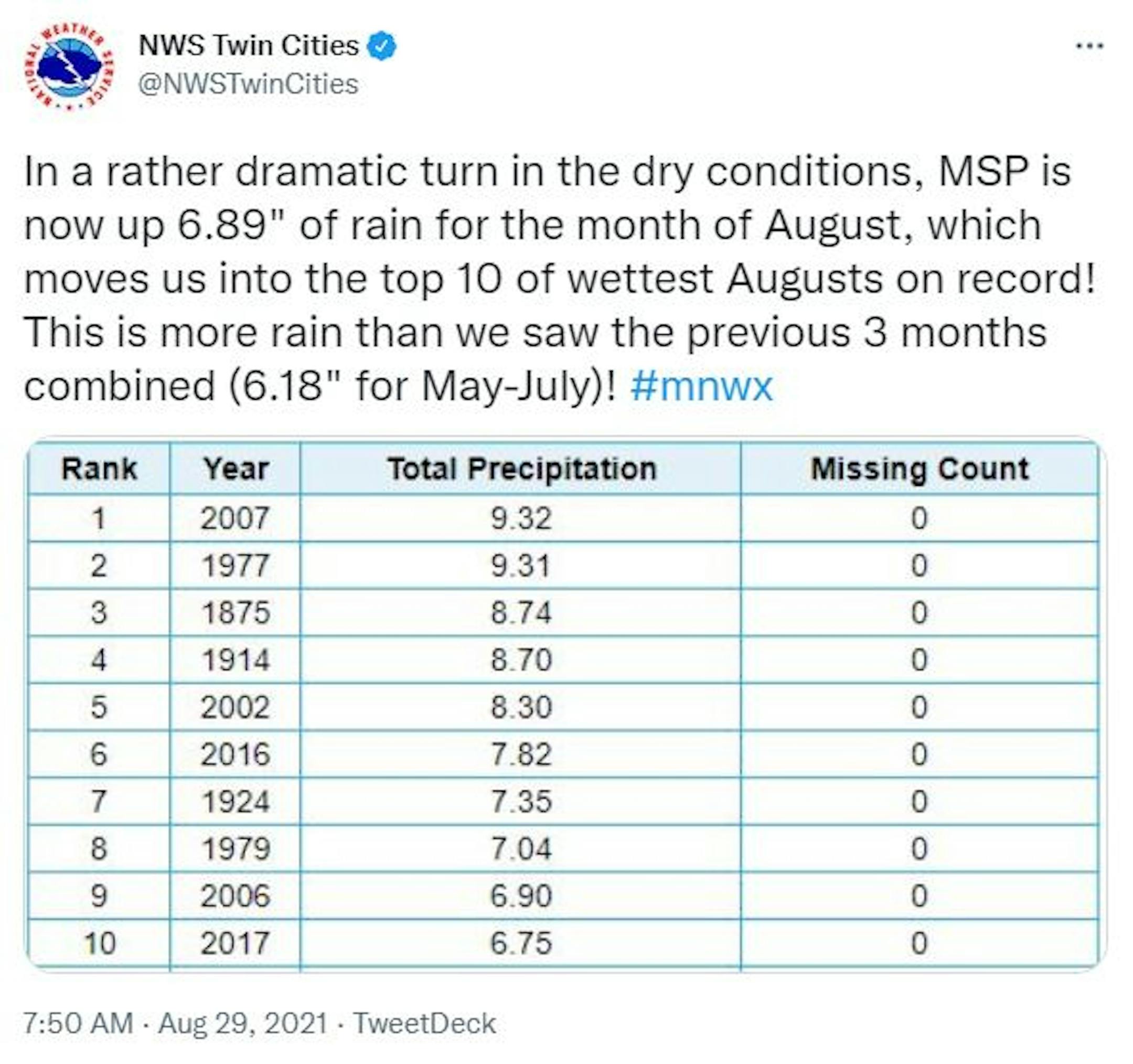This screenshot has height=1064, width=1133.
Task: Click the 9.31 precipitation value
Action: pyautogui.click(x=521, y=566)
